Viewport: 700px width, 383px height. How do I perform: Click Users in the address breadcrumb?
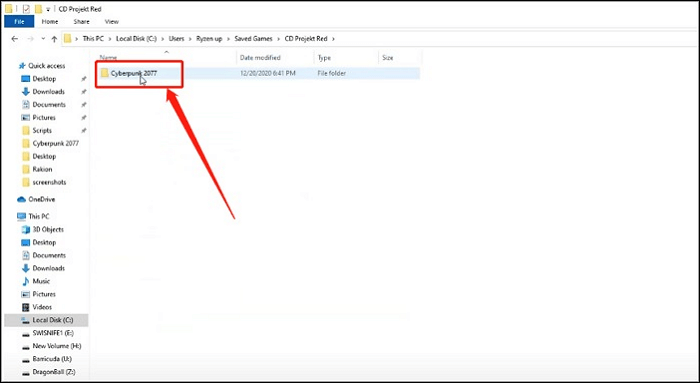click(x=176, y=39)
